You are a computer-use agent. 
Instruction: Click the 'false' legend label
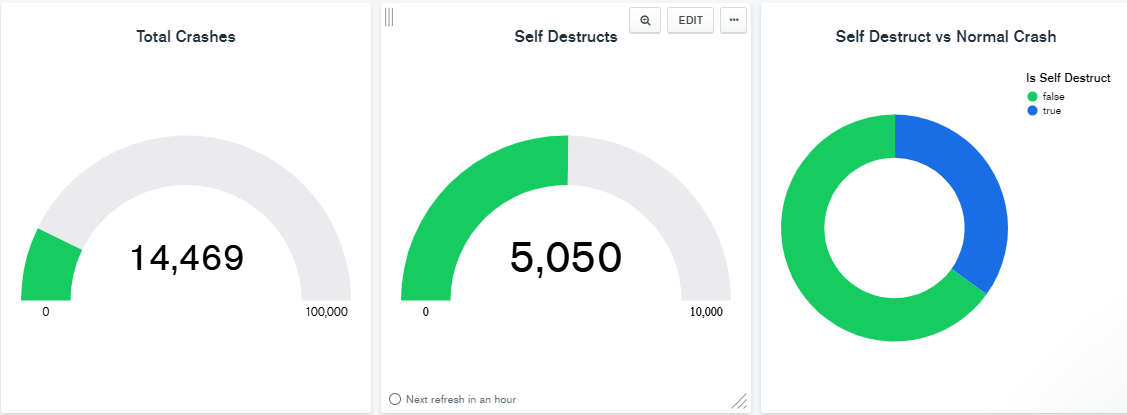coord(1053,96)
